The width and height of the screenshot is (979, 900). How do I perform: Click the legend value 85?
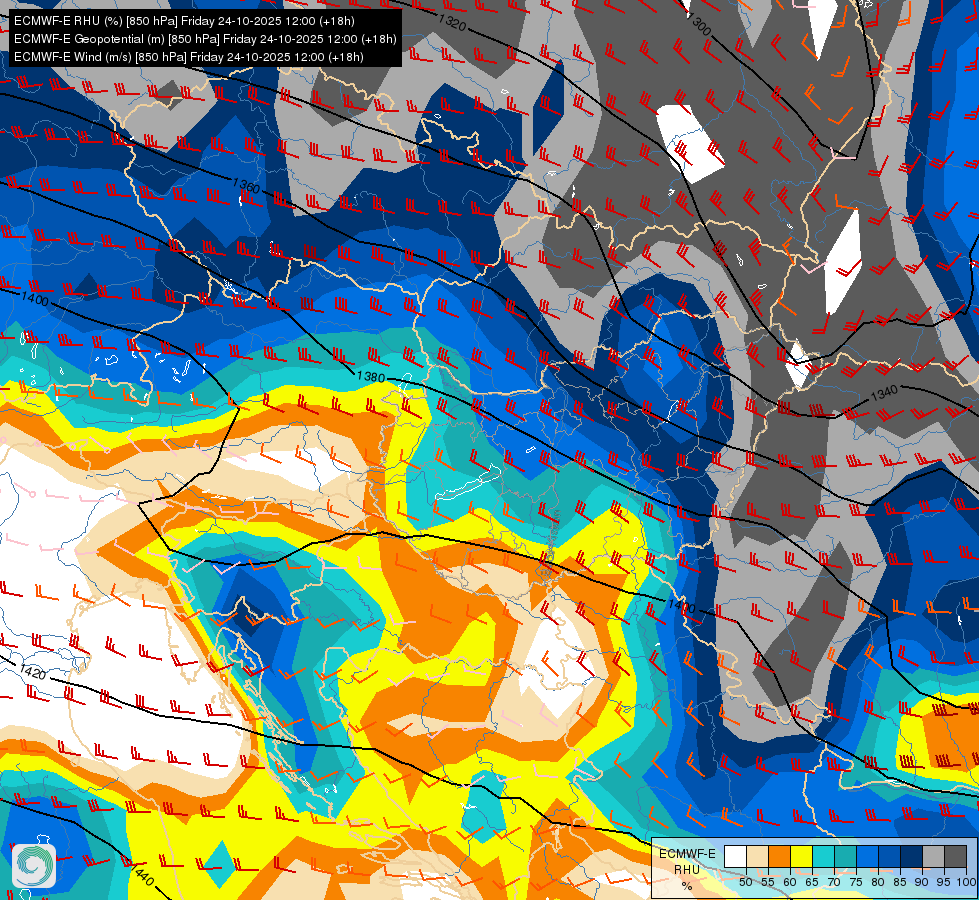[x=900, y=882]
